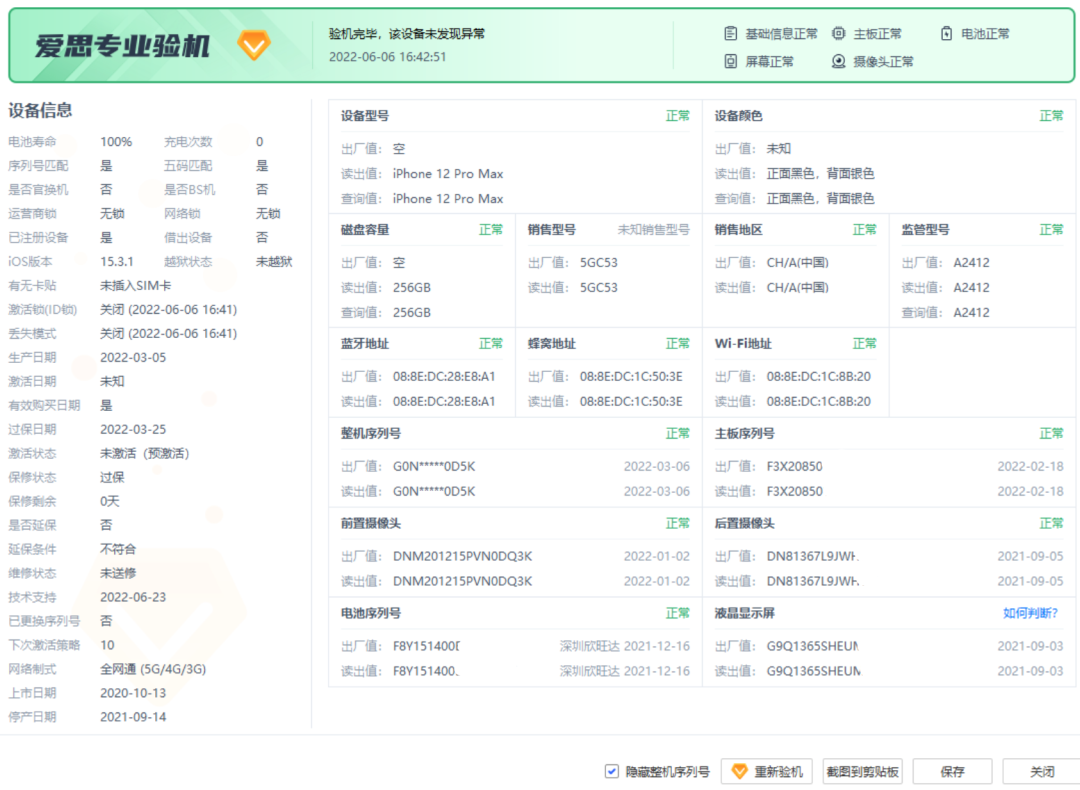The height and width of the screenshot is (790, 1080).
Task: Click the 主板序列号 读出值 F3X20850
Action: (x=794, y=491)
